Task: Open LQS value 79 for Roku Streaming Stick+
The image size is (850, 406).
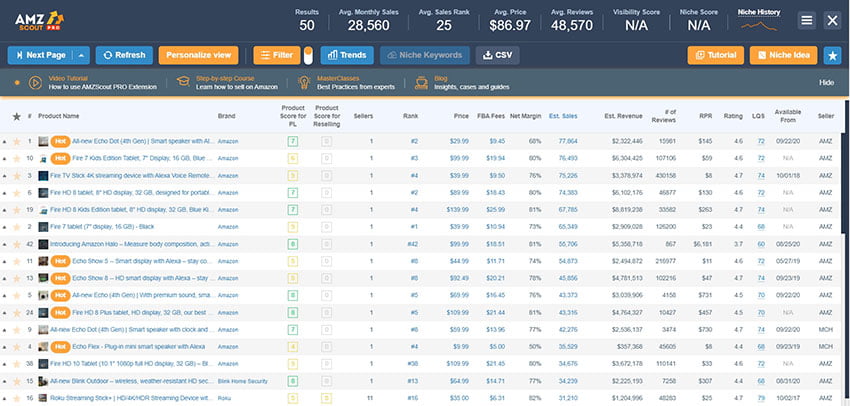Action: coord(761,398)
